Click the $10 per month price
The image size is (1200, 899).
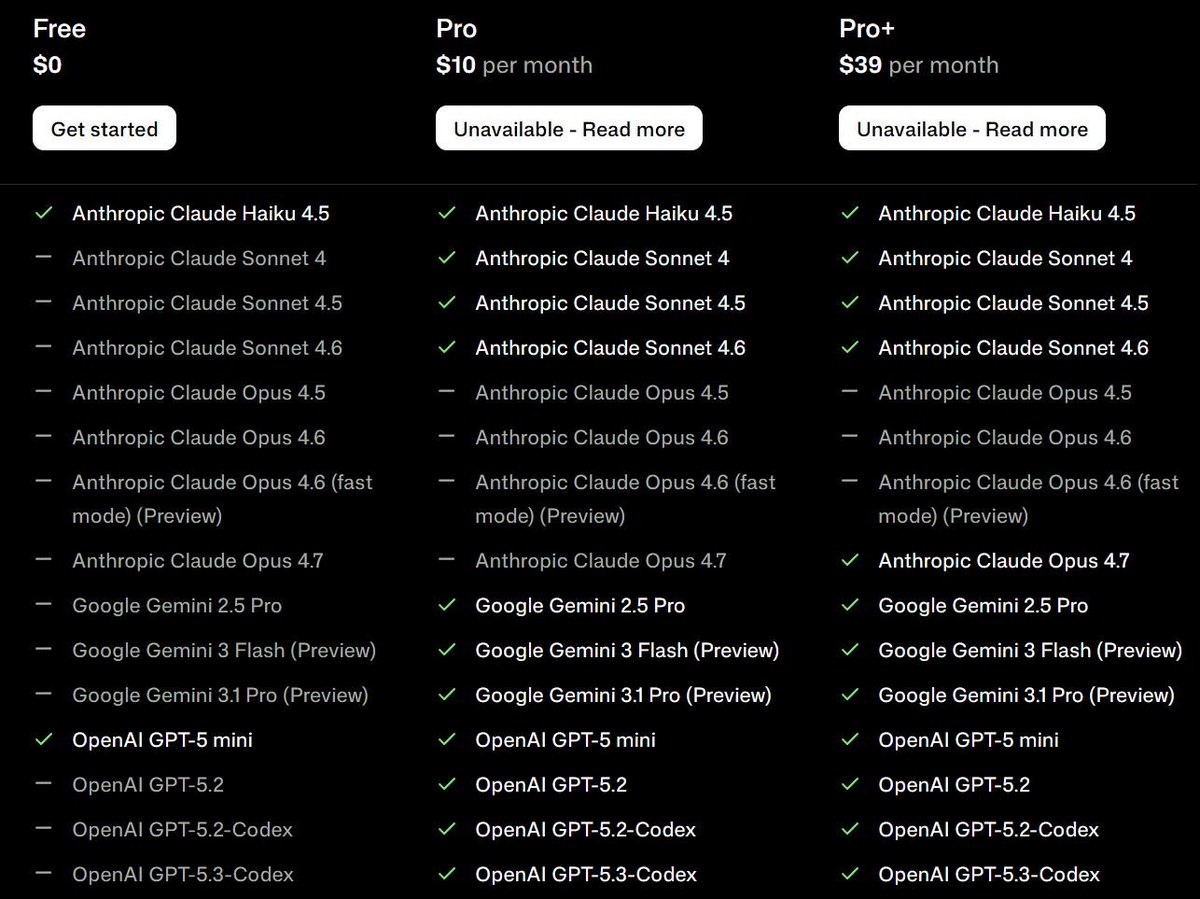coord(514,65)
